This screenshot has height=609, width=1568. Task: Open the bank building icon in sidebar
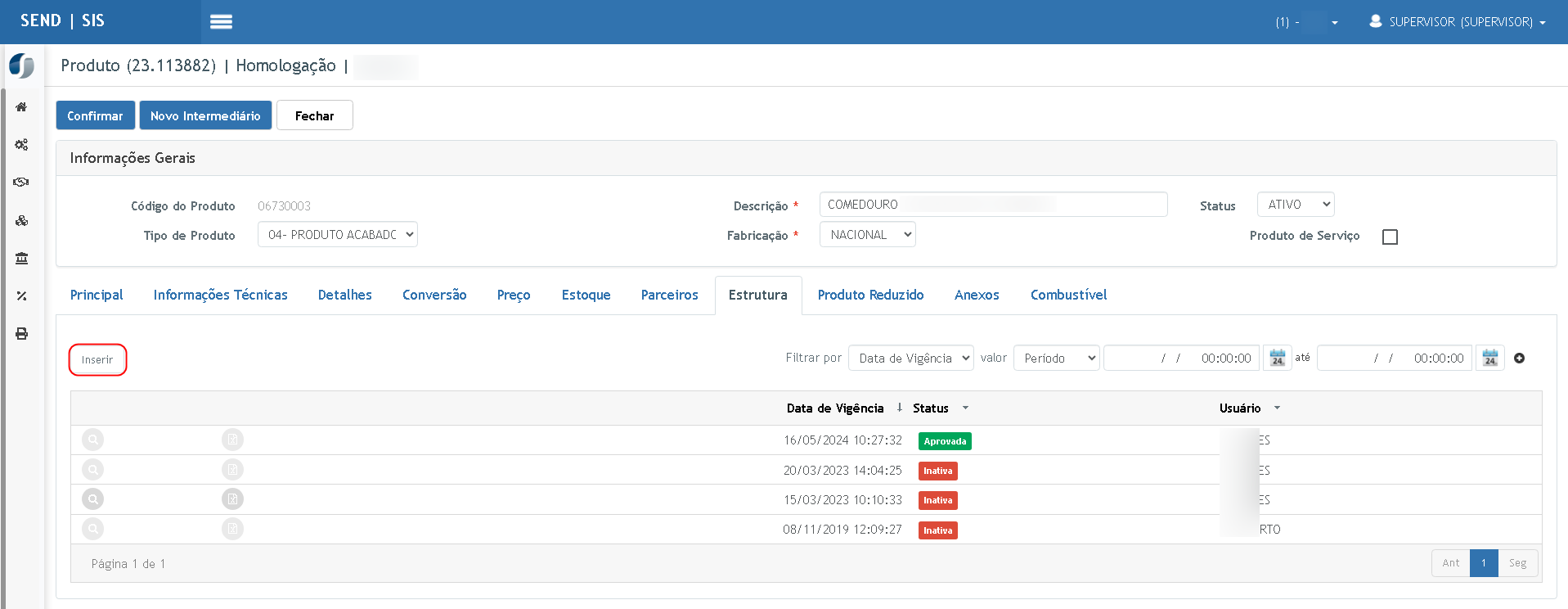(21, 258)
